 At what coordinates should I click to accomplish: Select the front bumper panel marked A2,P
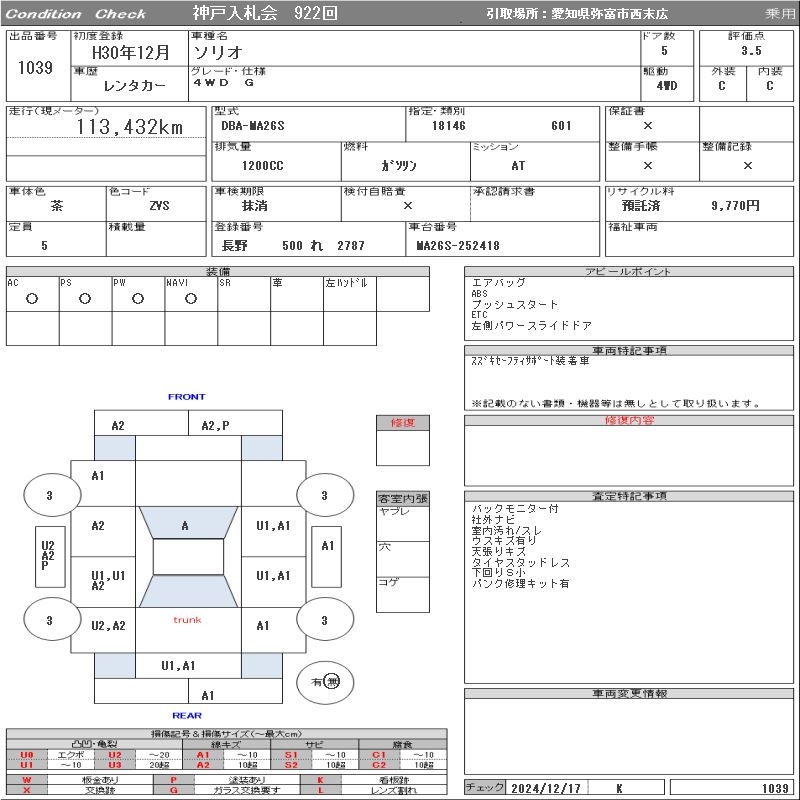point(215,425)
